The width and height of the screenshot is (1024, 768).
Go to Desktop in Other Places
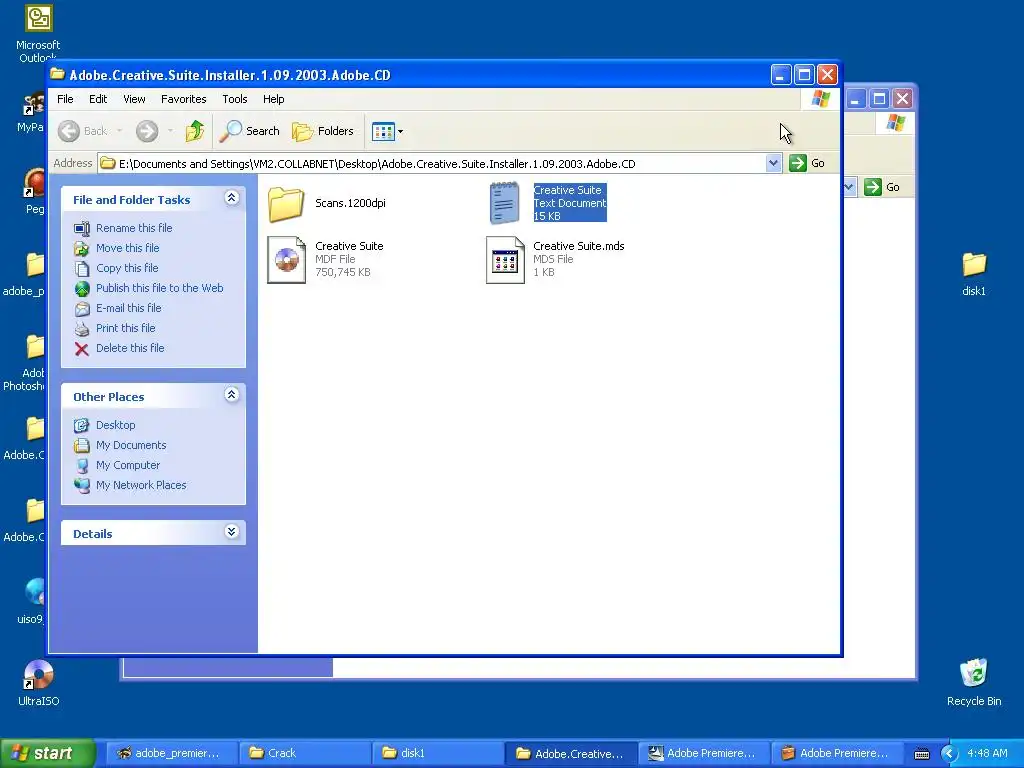click(x=116, y=425)
